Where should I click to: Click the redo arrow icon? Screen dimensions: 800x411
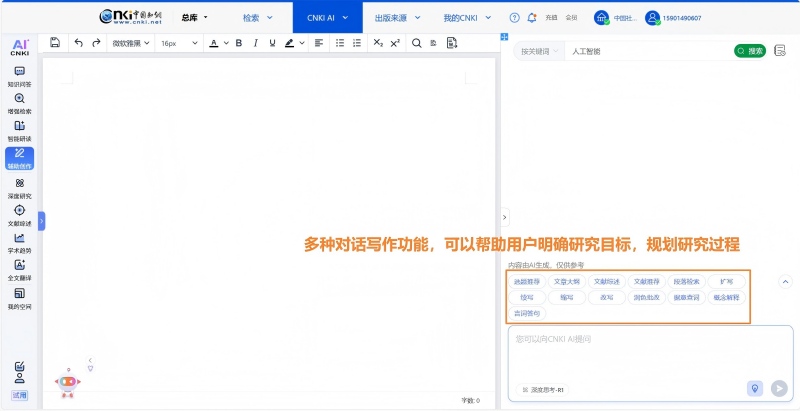pos(96,43)
